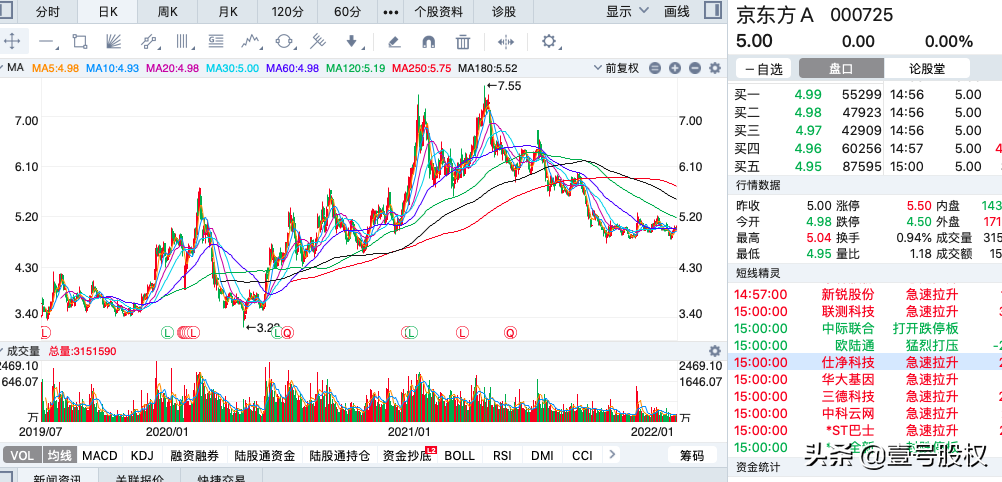This screenshot has height=482, width=1002.
Task: Select the eraser tool
Action: pyautogui.click(x=394, y=42)
